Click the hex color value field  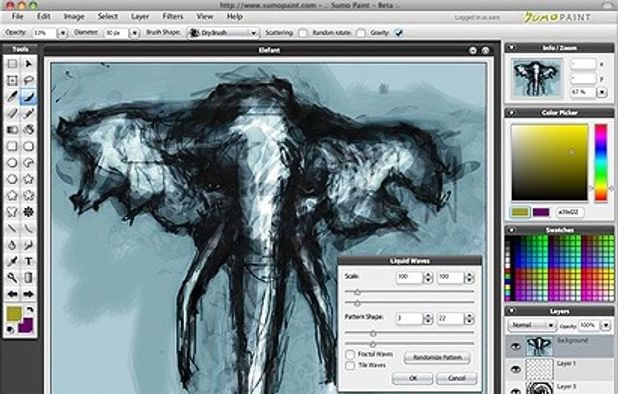coord(570,212)
